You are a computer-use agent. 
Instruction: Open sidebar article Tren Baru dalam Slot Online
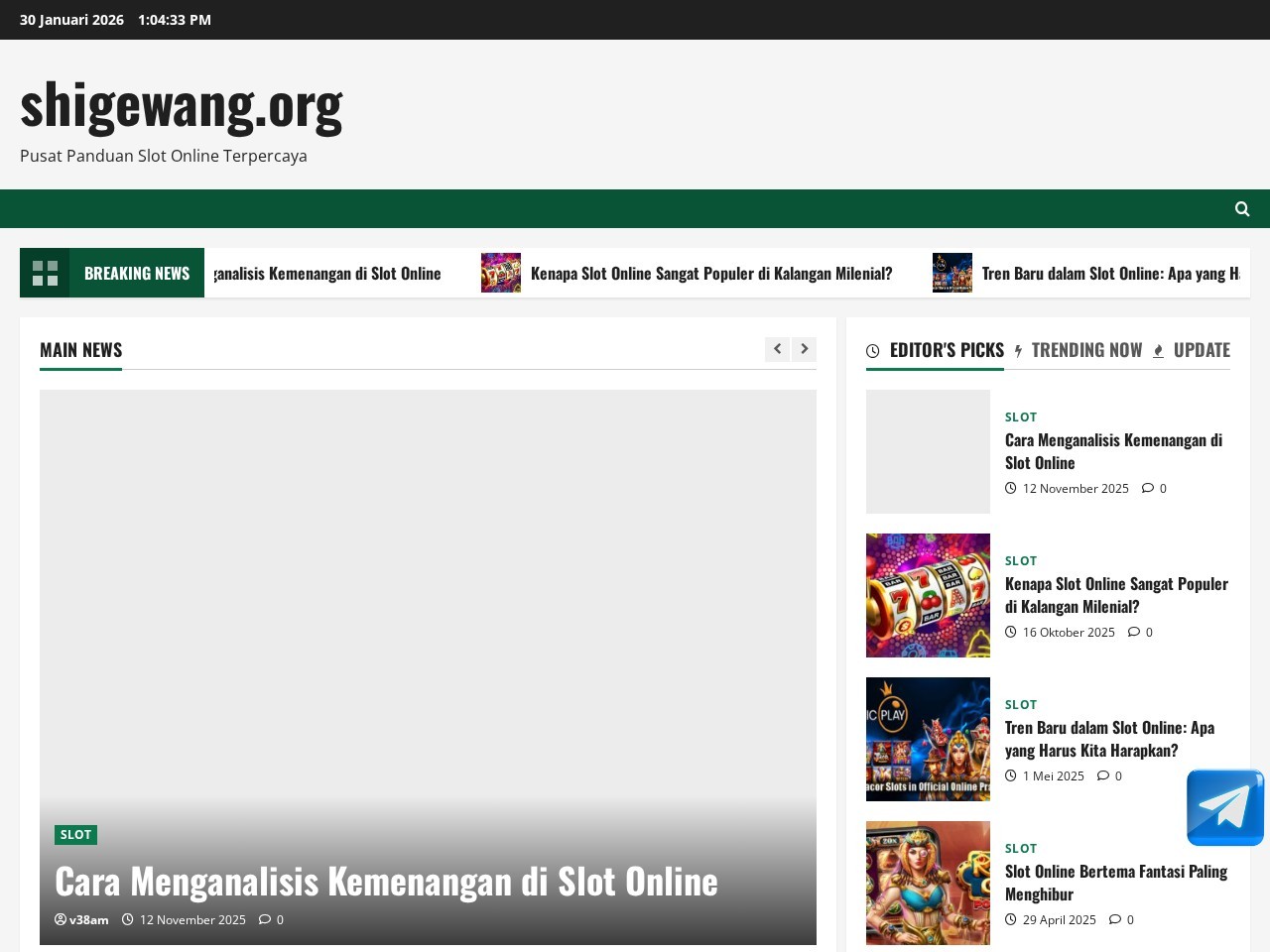(1109, 739)
